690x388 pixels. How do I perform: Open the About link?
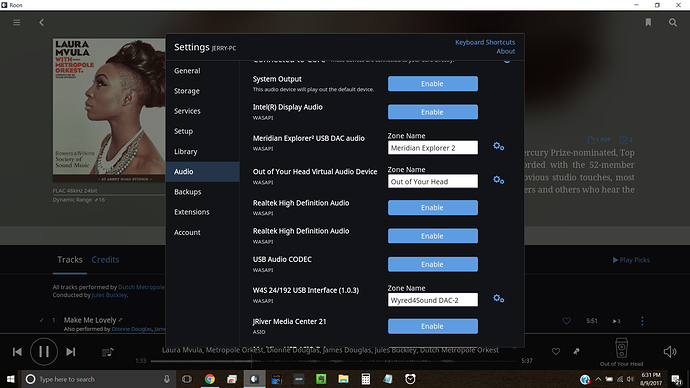pyautogui.click(x=506, y=51)
